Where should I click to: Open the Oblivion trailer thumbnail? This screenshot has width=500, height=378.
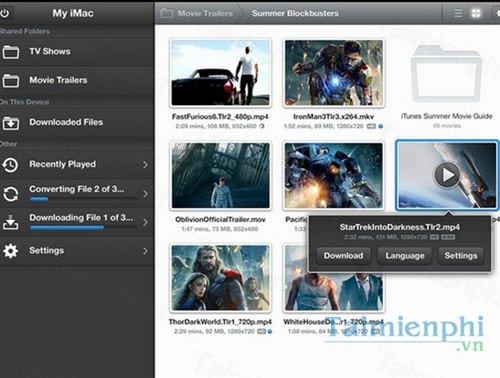point(220,175)
